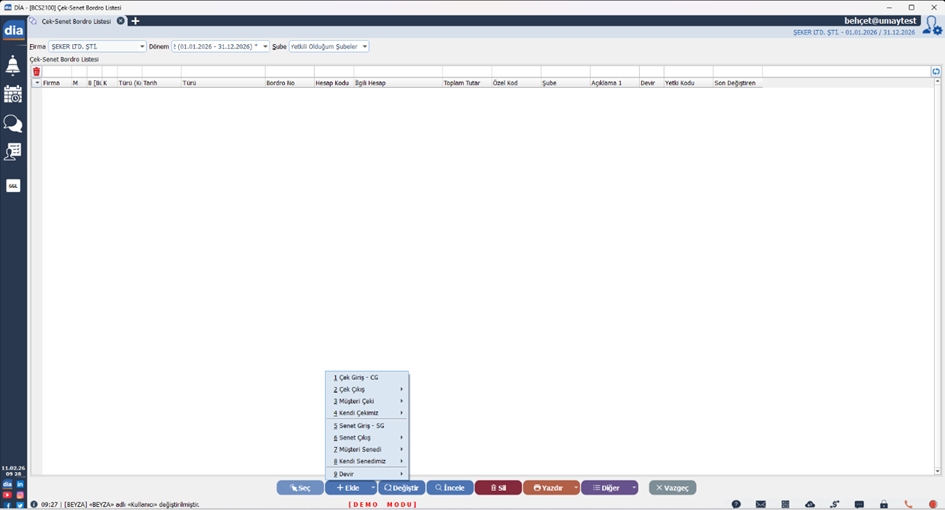Click the Vazgeç cancel button
The image size is (945, 510).
[x=672, y=488]
